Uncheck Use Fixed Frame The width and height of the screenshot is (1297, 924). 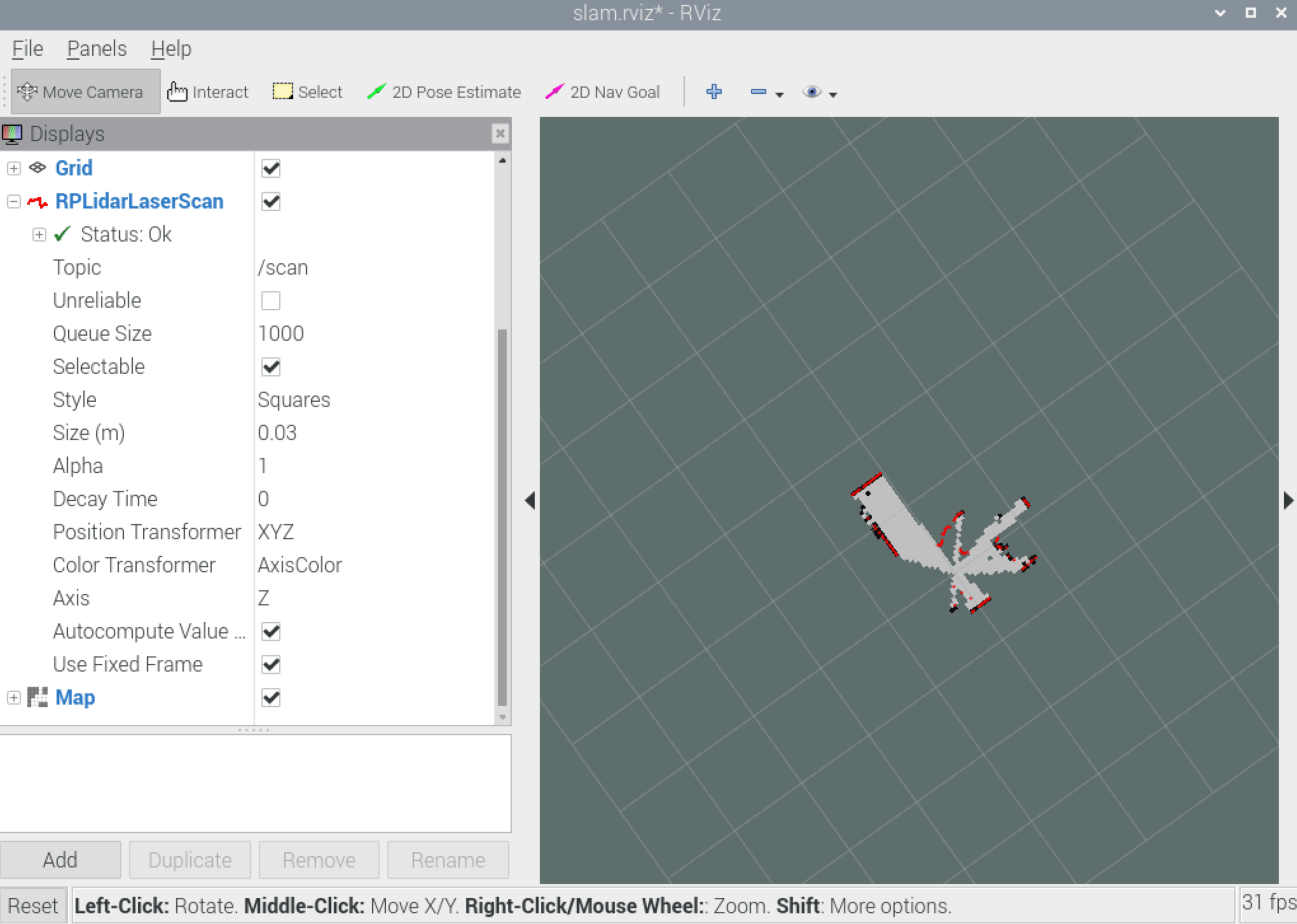pos(270,665)
